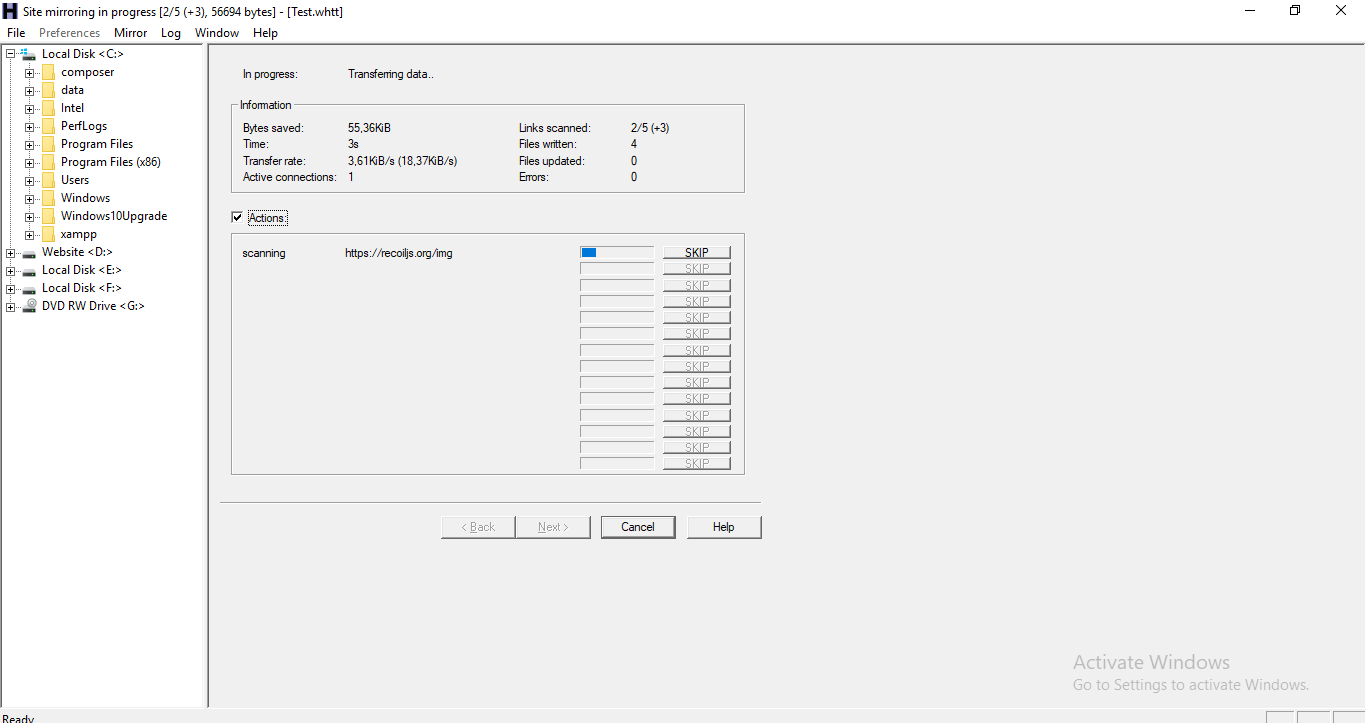Screen dimensions: 1366x723
Task: Expand the Program Files folder node
Action: pyautogui.click(x=30, y=144)
